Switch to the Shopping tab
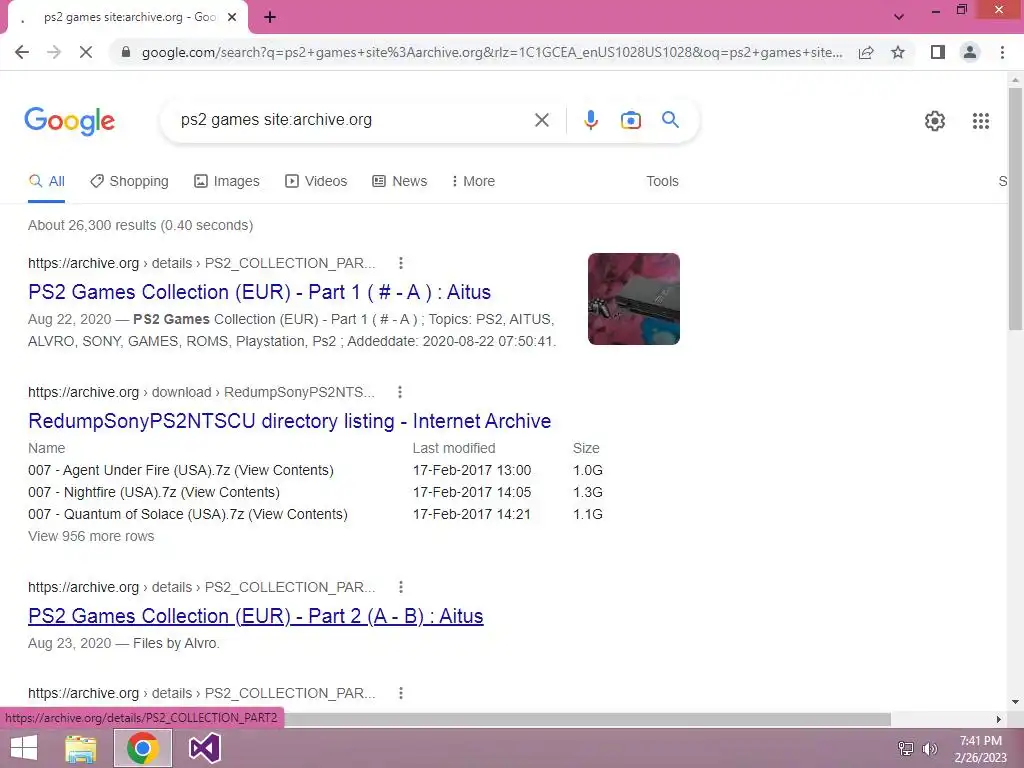This screenshot has height=768, width=1024. pos(129,182)
